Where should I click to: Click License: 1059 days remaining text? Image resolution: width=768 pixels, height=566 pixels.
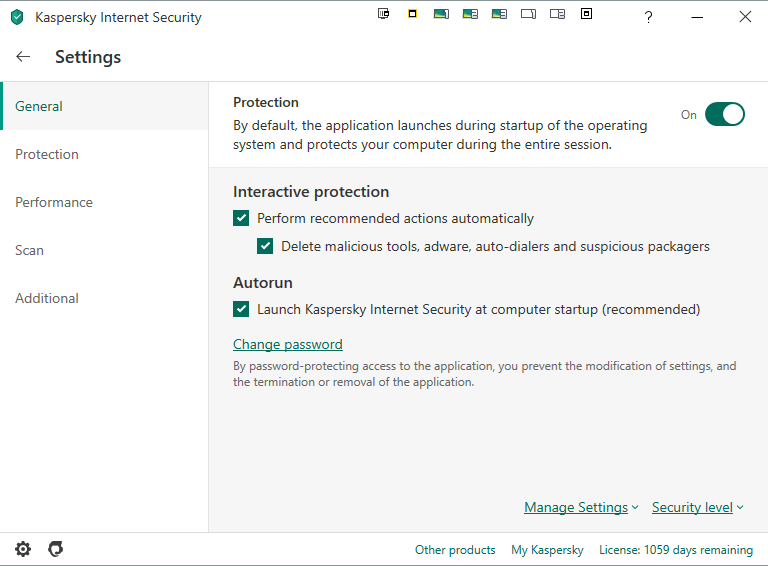[675, 550]
